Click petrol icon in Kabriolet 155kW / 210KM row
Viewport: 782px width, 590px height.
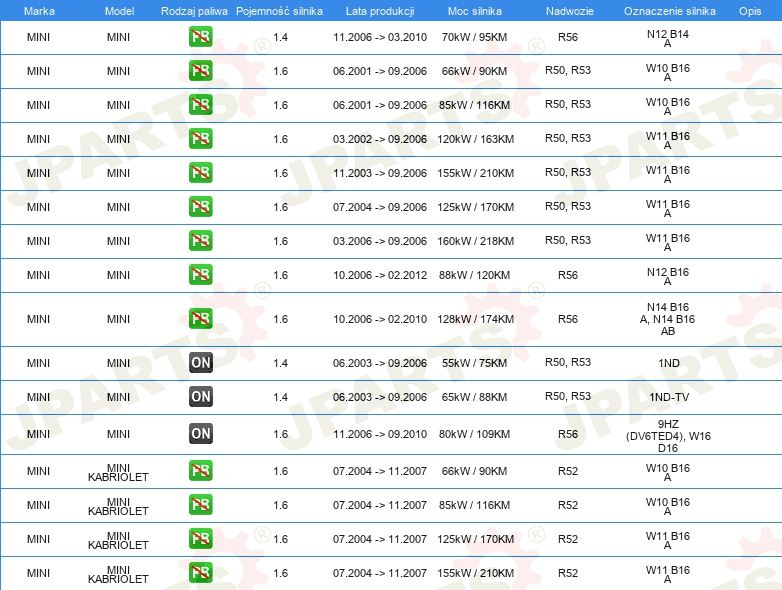(200, 573)
